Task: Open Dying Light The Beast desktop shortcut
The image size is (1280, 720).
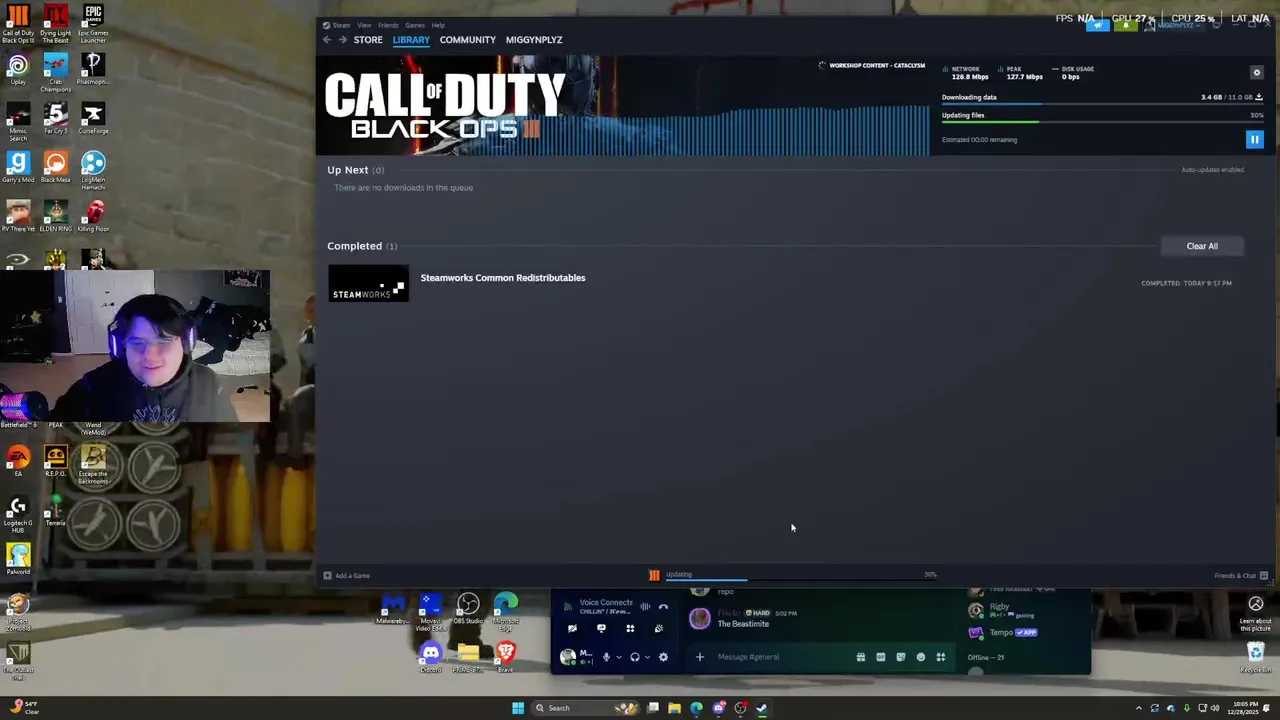Action: click(56, 24)
